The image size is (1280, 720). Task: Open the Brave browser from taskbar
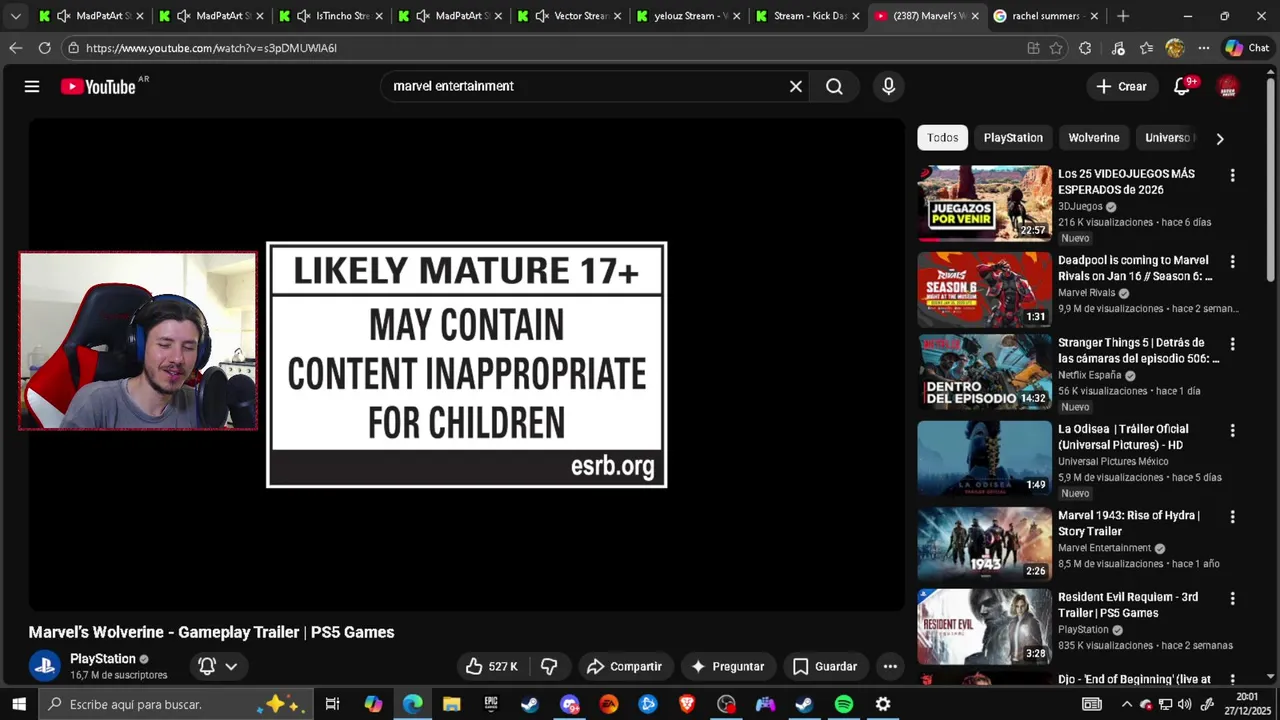tap(687, 704)
